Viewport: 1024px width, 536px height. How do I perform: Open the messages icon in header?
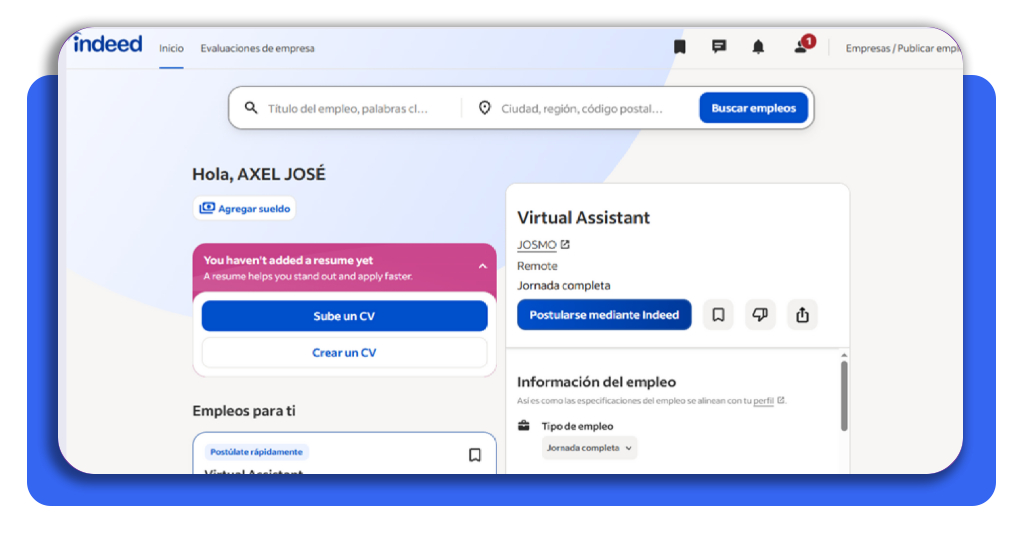point(719,47)
